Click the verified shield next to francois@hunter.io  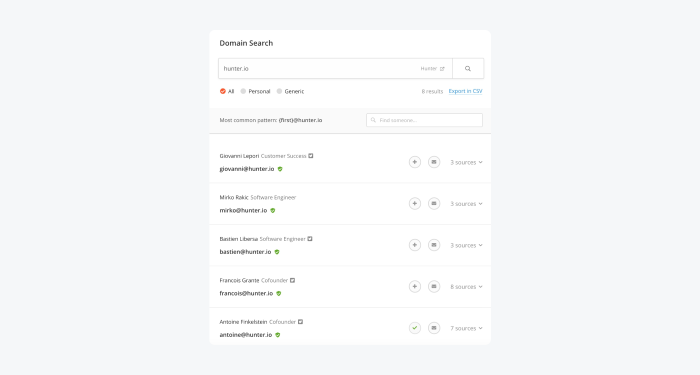click(x=279, y=293)
